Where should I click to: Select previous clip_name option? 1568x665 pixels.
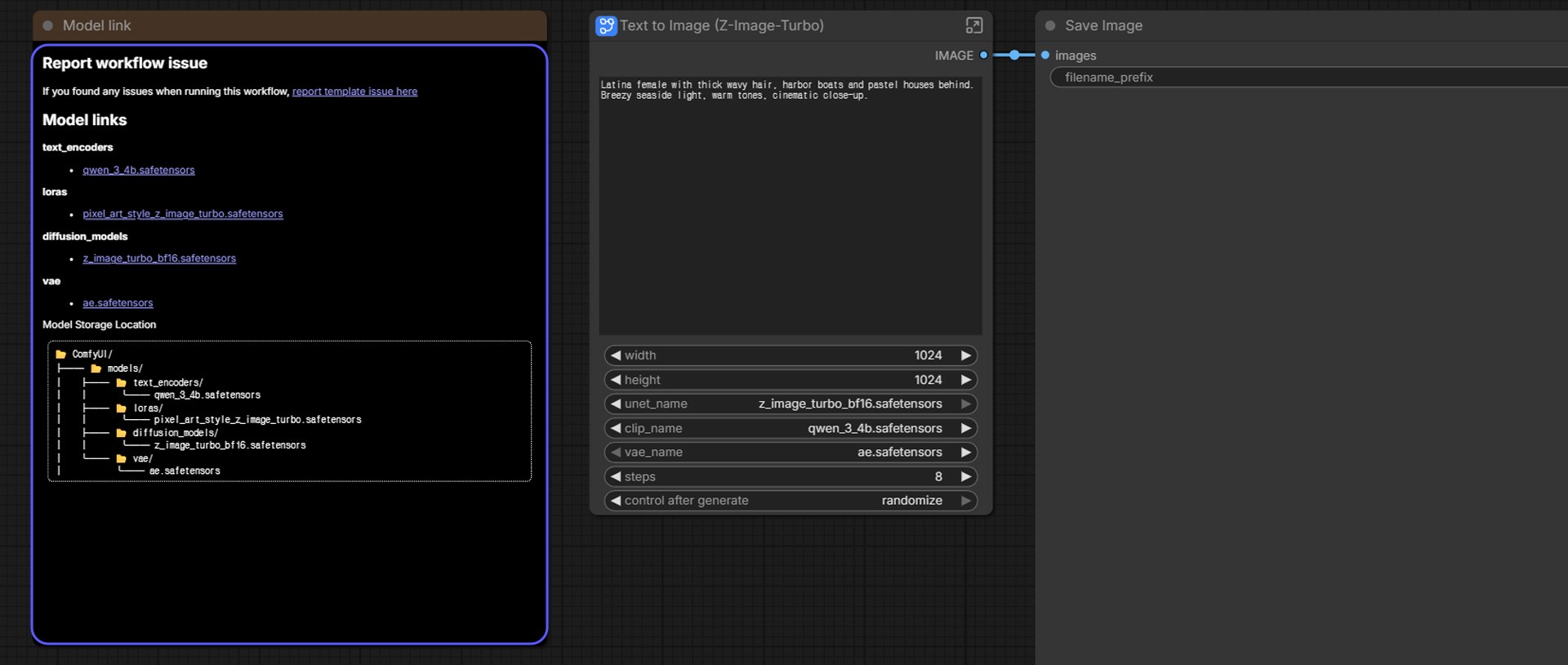pos(616,428)
